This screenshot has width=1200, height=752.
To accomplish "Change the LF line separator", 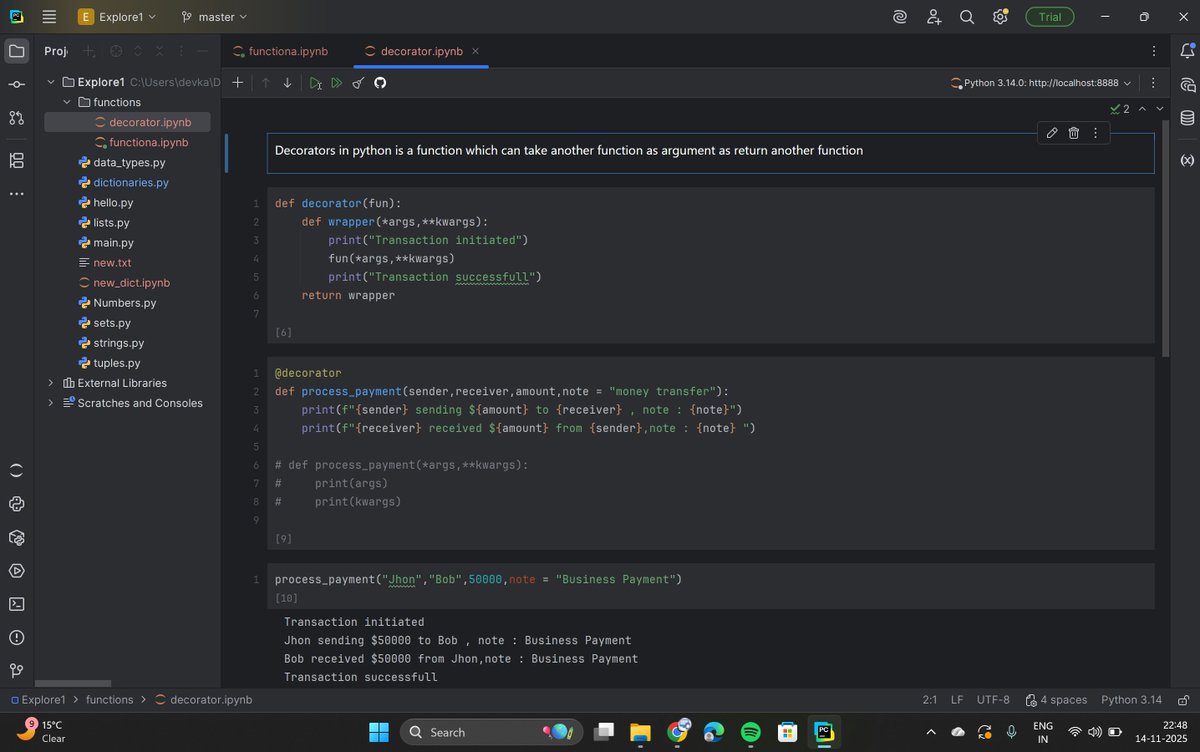I will pyautogui.click(x=957, y=700).
